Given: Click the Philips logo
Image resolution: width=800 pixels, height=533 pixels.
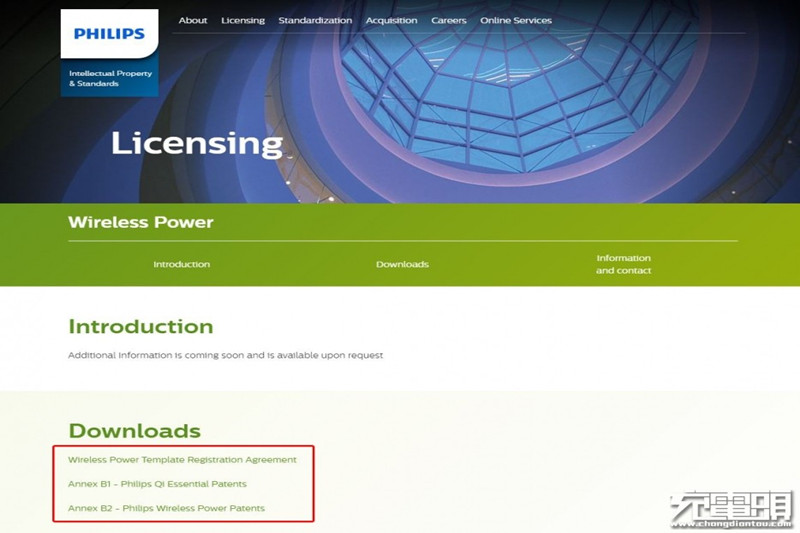Looking at the screenshot, I should coord(109,34).
